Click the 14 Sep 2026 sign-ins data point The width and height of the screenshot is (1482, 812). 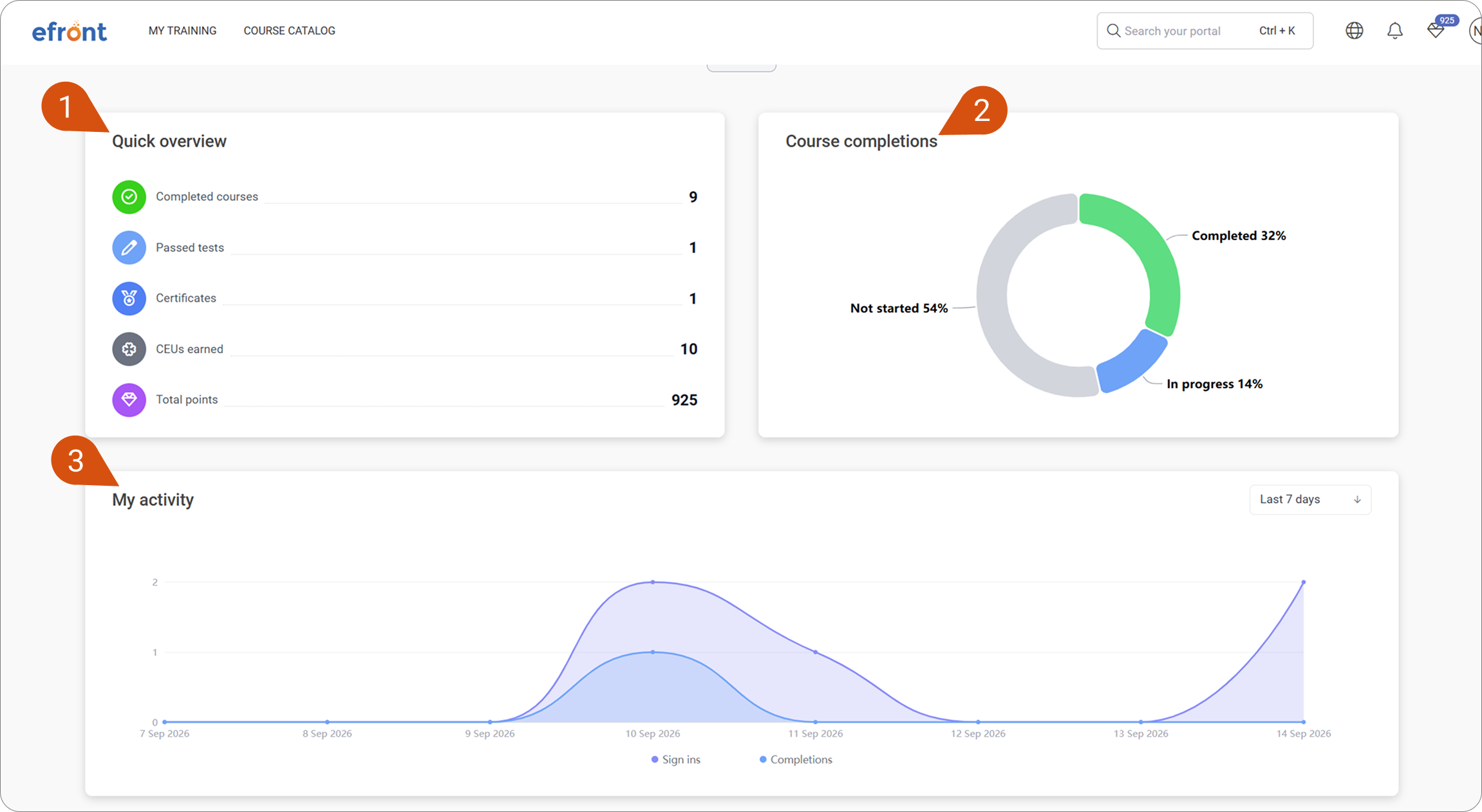[1304, 582]
